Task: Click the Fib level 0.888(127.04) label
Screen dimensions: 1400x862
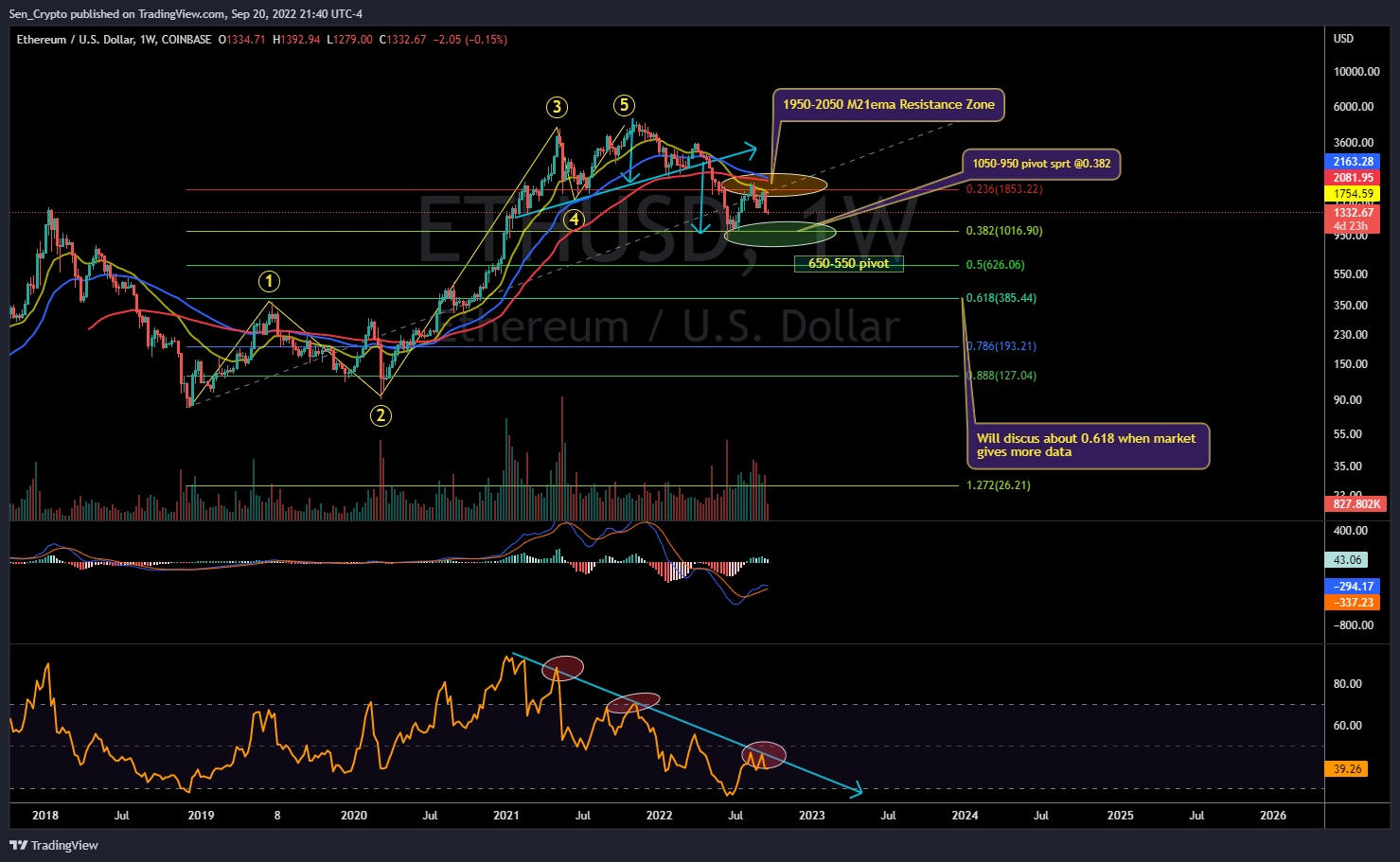Action: point(1001,376)
